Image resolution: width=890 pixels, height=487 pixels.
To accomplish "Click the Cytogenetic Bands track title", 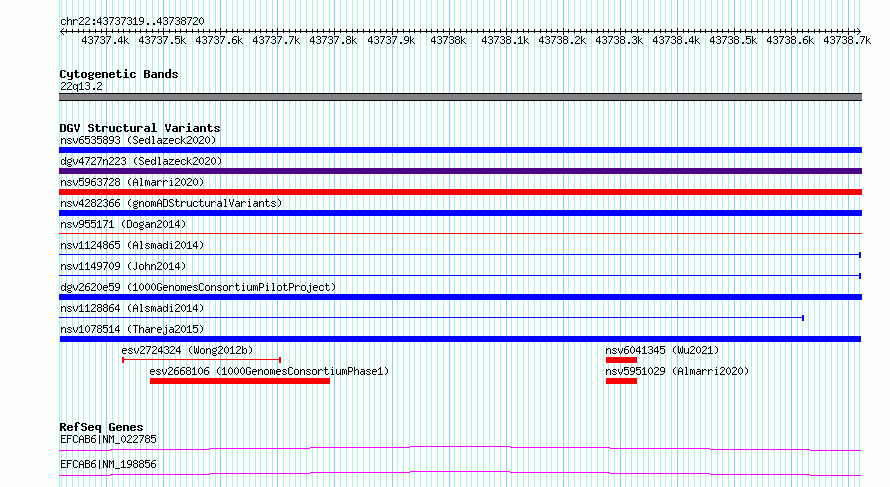I will [119, 74].
